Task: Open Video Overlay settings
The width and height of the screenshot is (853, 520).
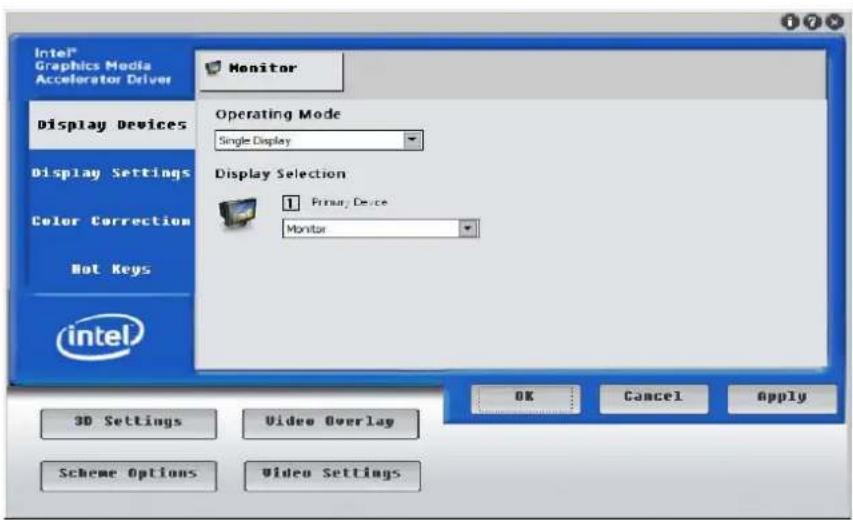Action: [x=331, y=424]
